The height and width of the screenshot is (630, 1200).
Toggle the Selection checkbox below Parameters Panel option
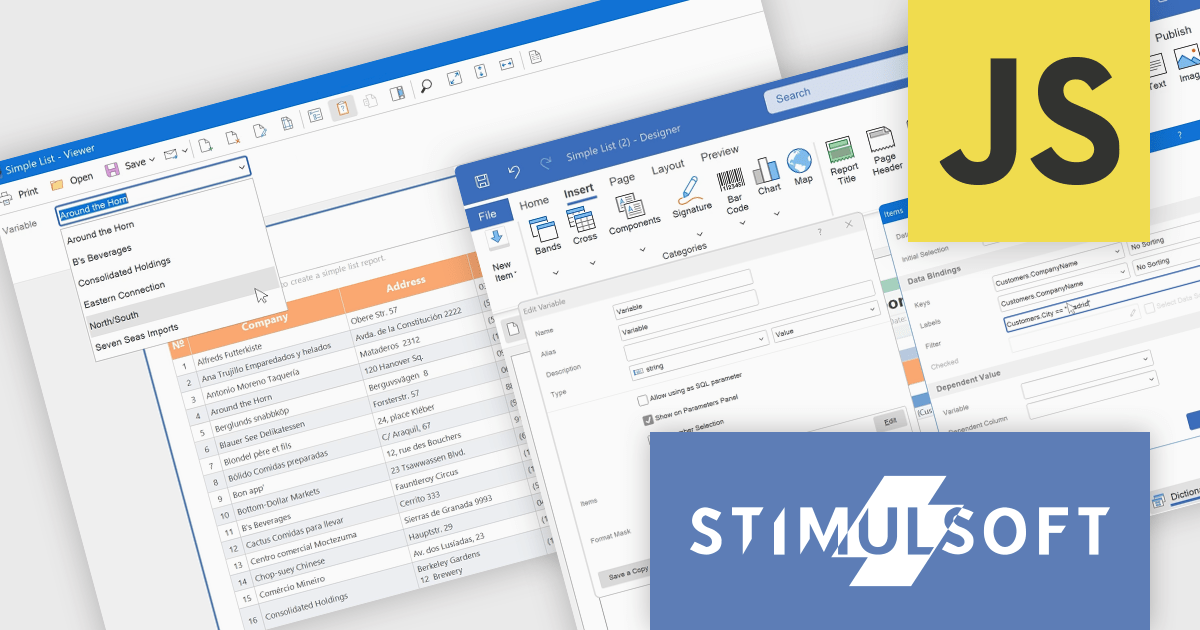point(650,438)
